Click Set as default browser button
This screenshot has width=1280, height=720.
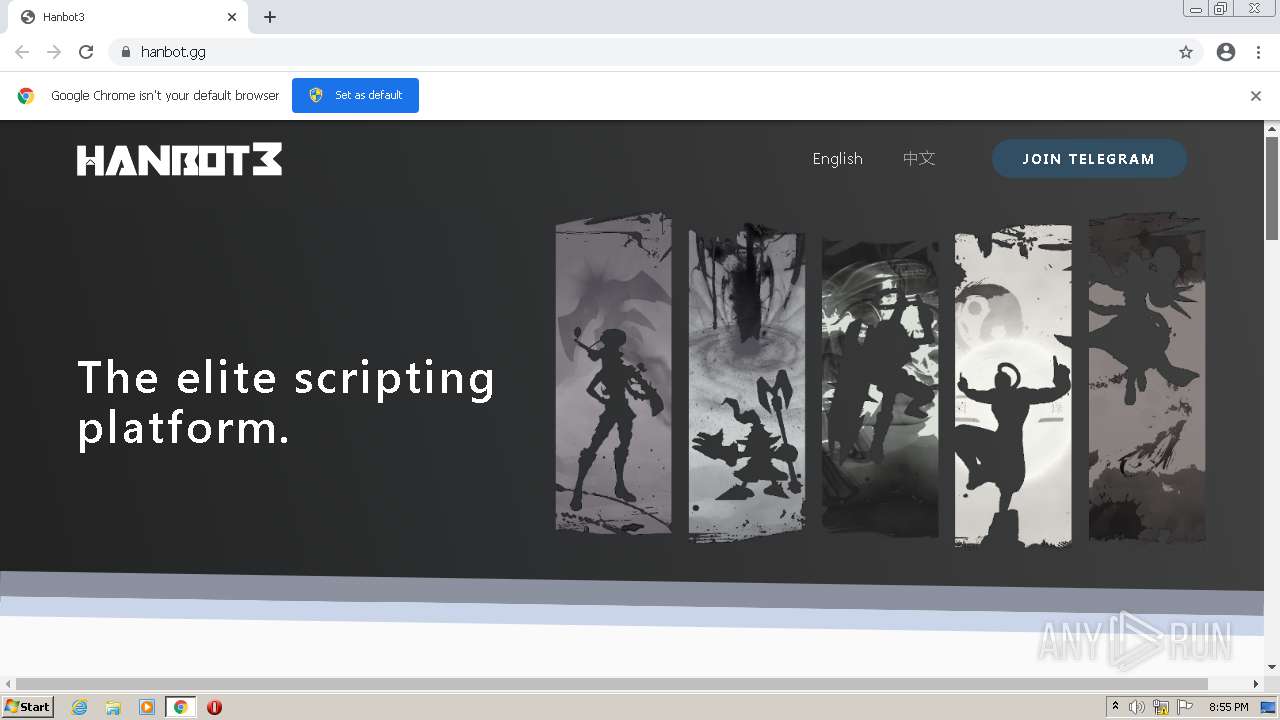coord(355,95)
